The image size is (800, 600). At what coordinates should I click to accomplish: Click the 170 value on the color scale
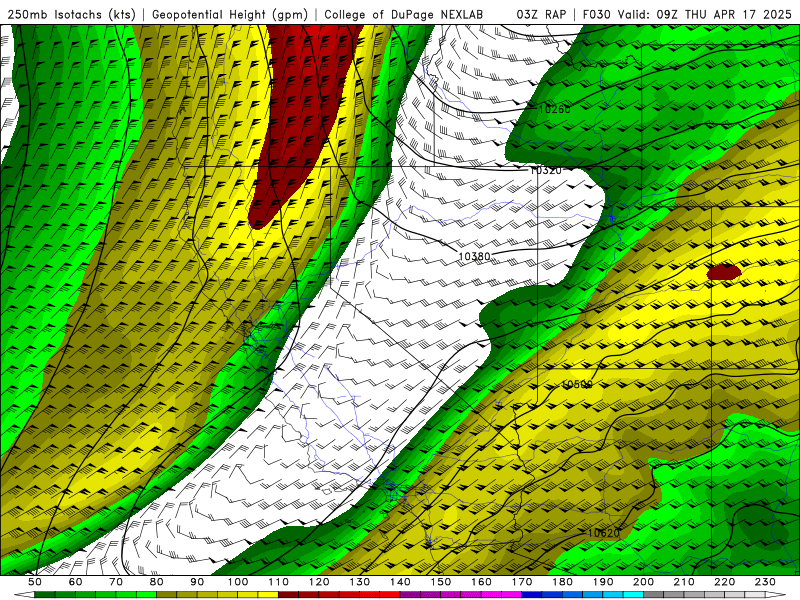(x=522, y=582)
